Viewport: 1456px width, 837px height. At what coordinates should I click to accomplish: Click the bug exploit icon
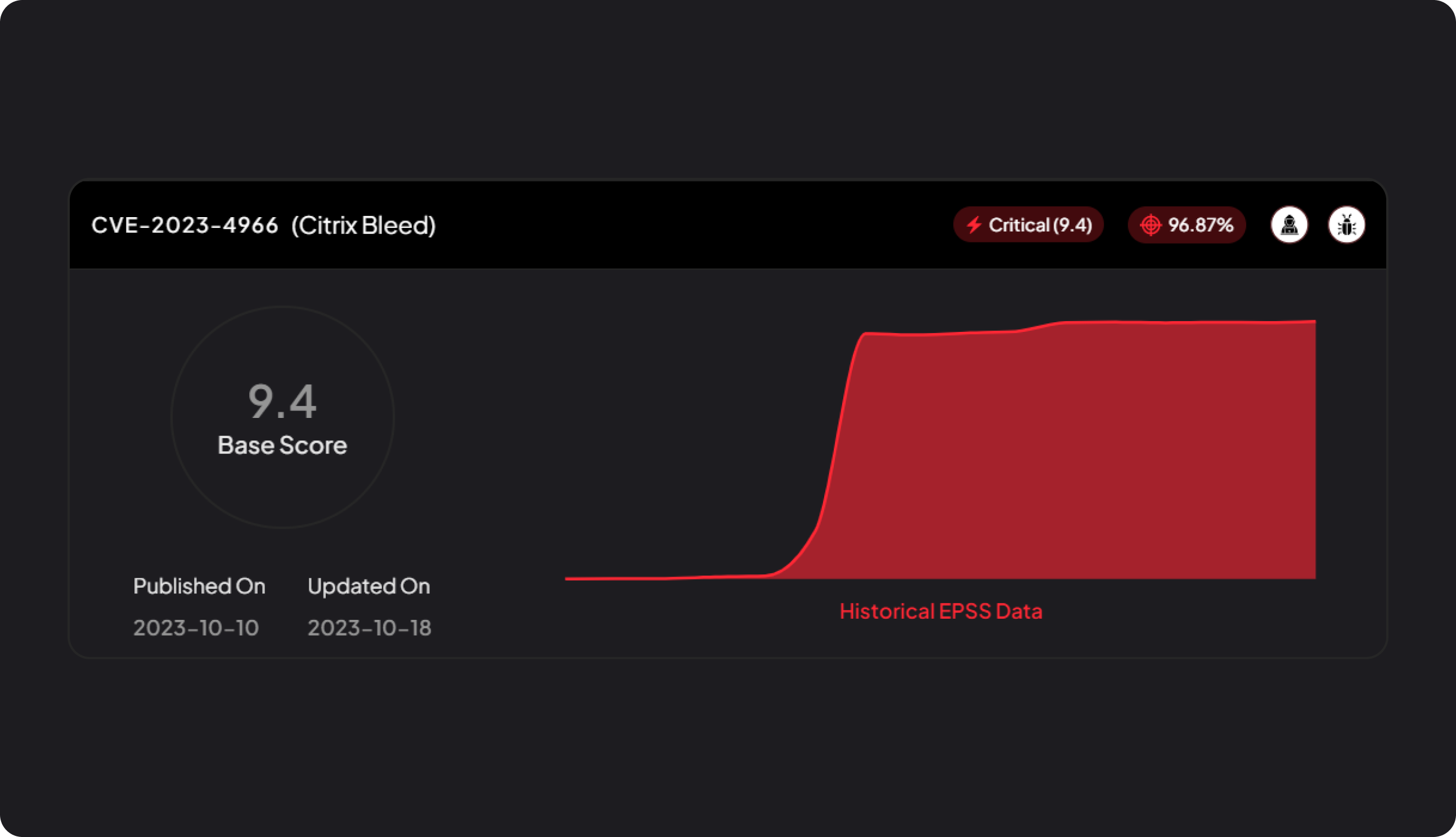(1346, 225)
